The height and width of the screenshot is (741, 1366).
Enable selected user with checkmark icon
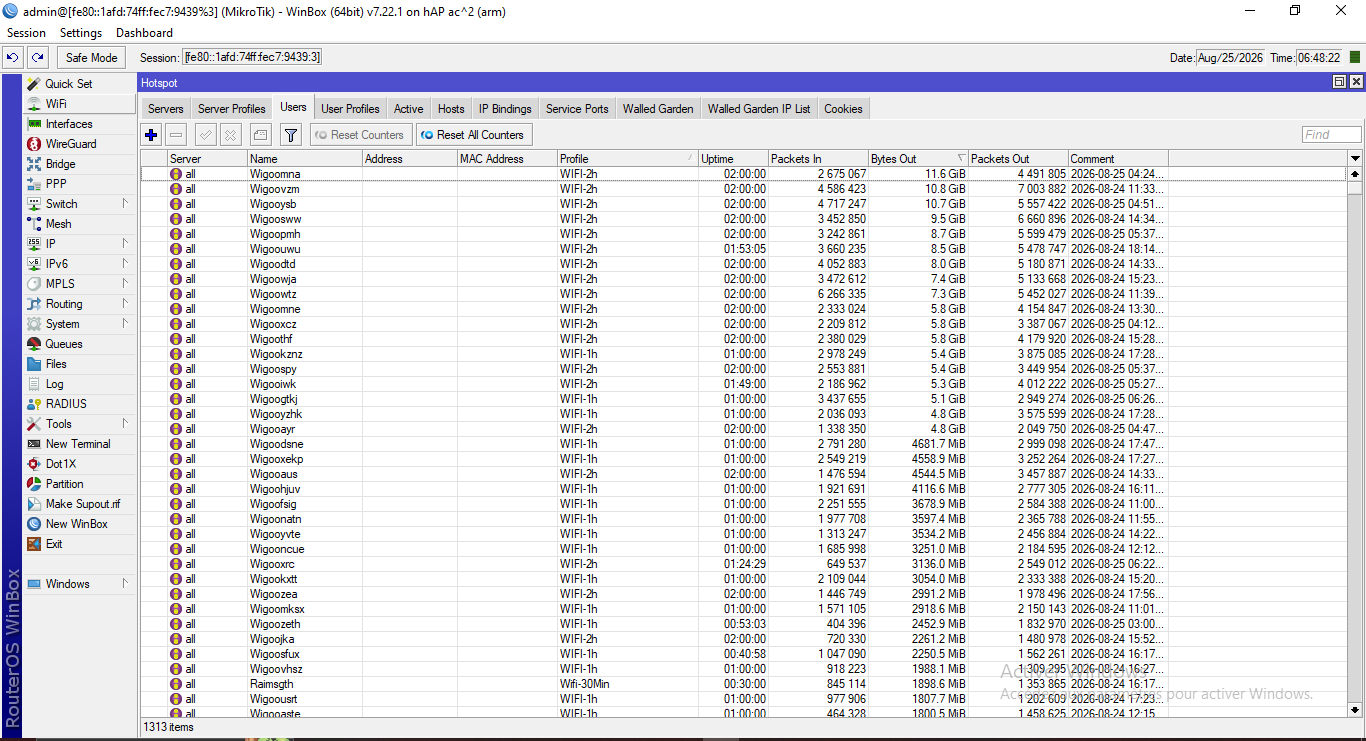[x=206, y=135]
